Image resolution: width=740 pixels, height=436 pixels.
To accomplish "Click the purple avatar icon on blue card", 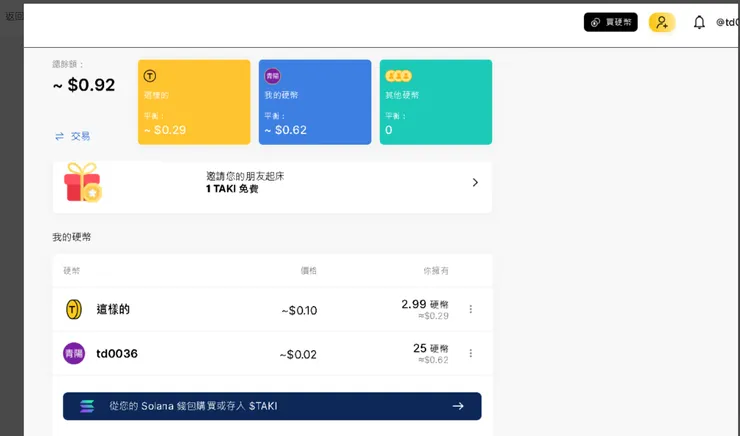I will 272,75.
